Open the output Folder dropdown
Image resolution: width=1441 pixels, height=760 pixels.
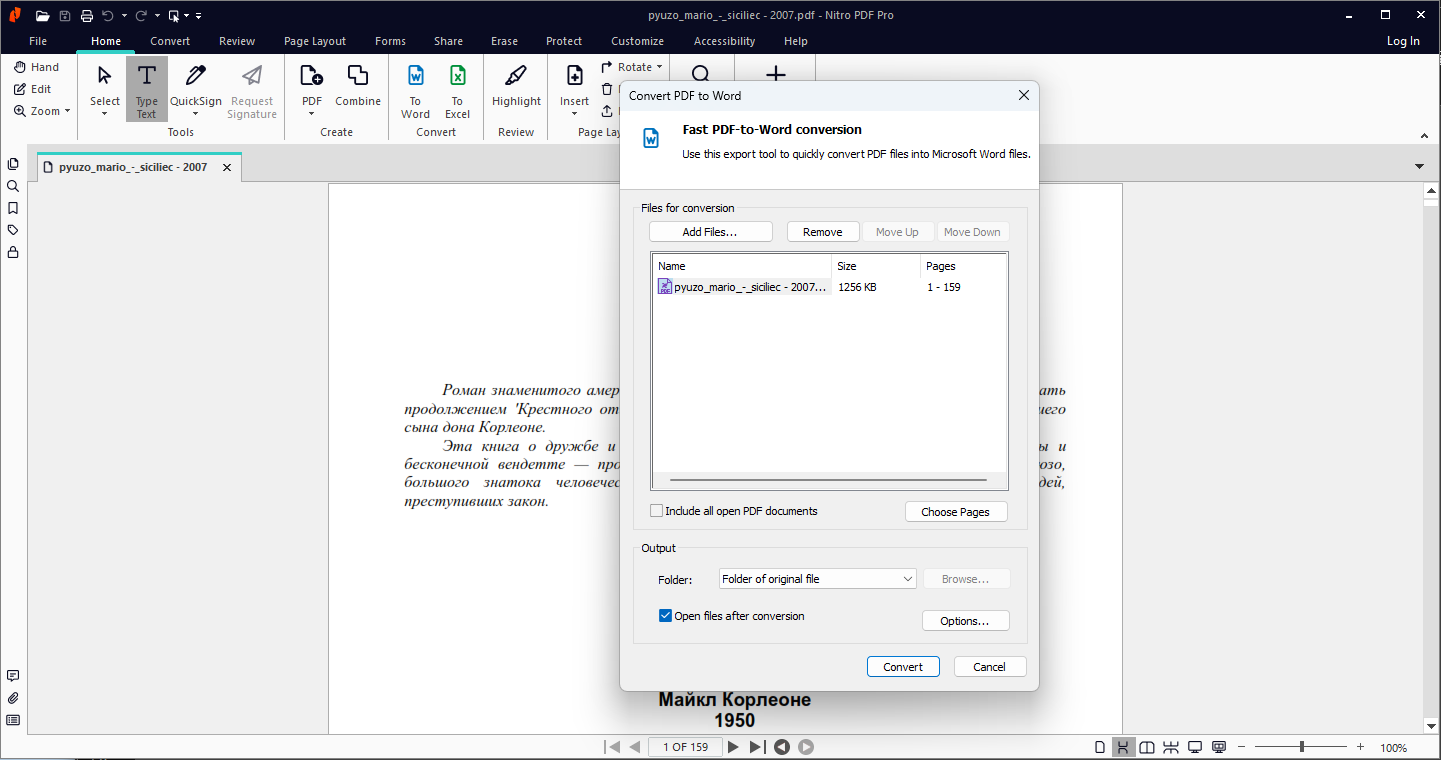click(817, 579)
